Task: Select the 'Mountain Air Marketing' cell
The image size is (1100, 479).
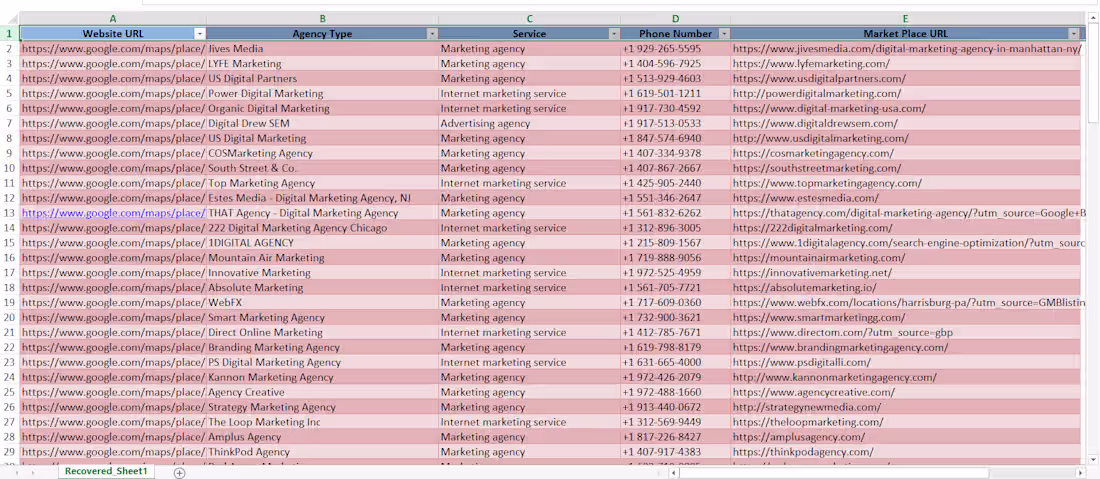Action: (322, 258)
